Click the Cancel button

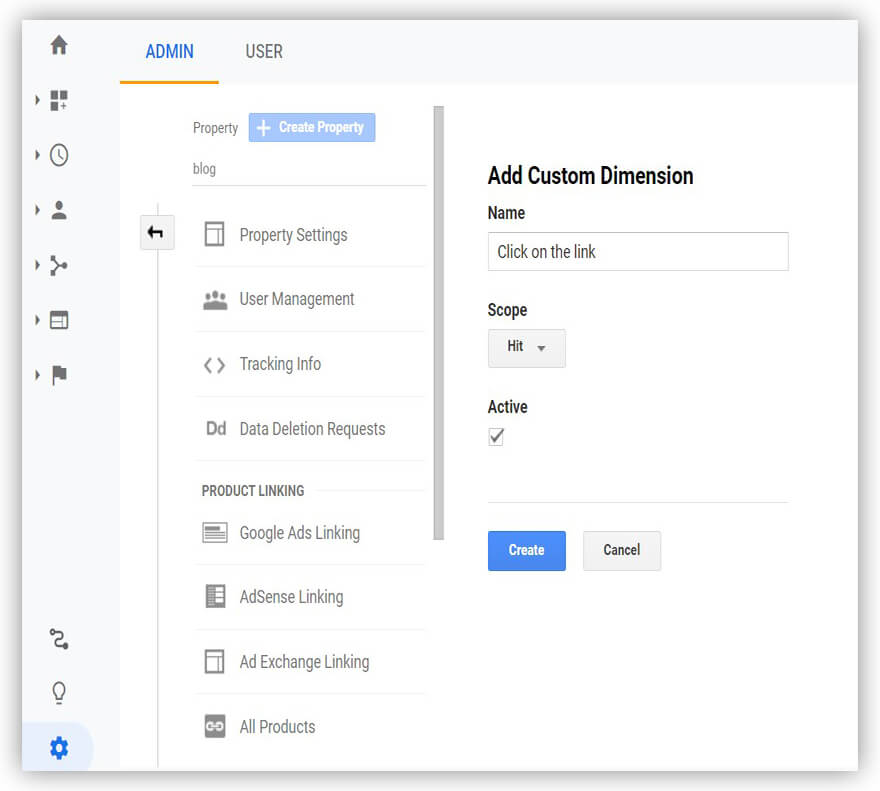point(621,550)
